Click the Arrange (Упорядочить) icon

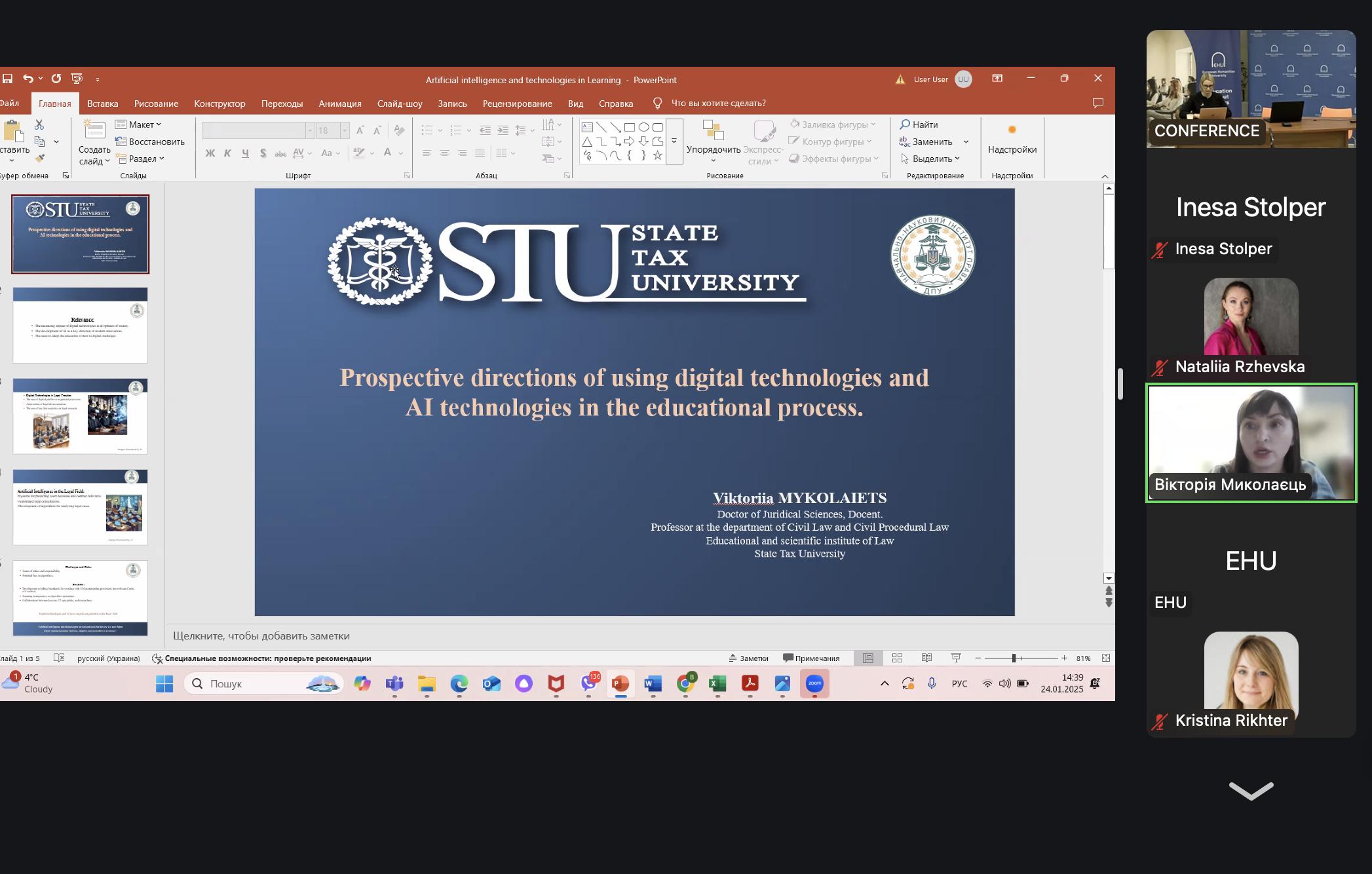[713, 130]
